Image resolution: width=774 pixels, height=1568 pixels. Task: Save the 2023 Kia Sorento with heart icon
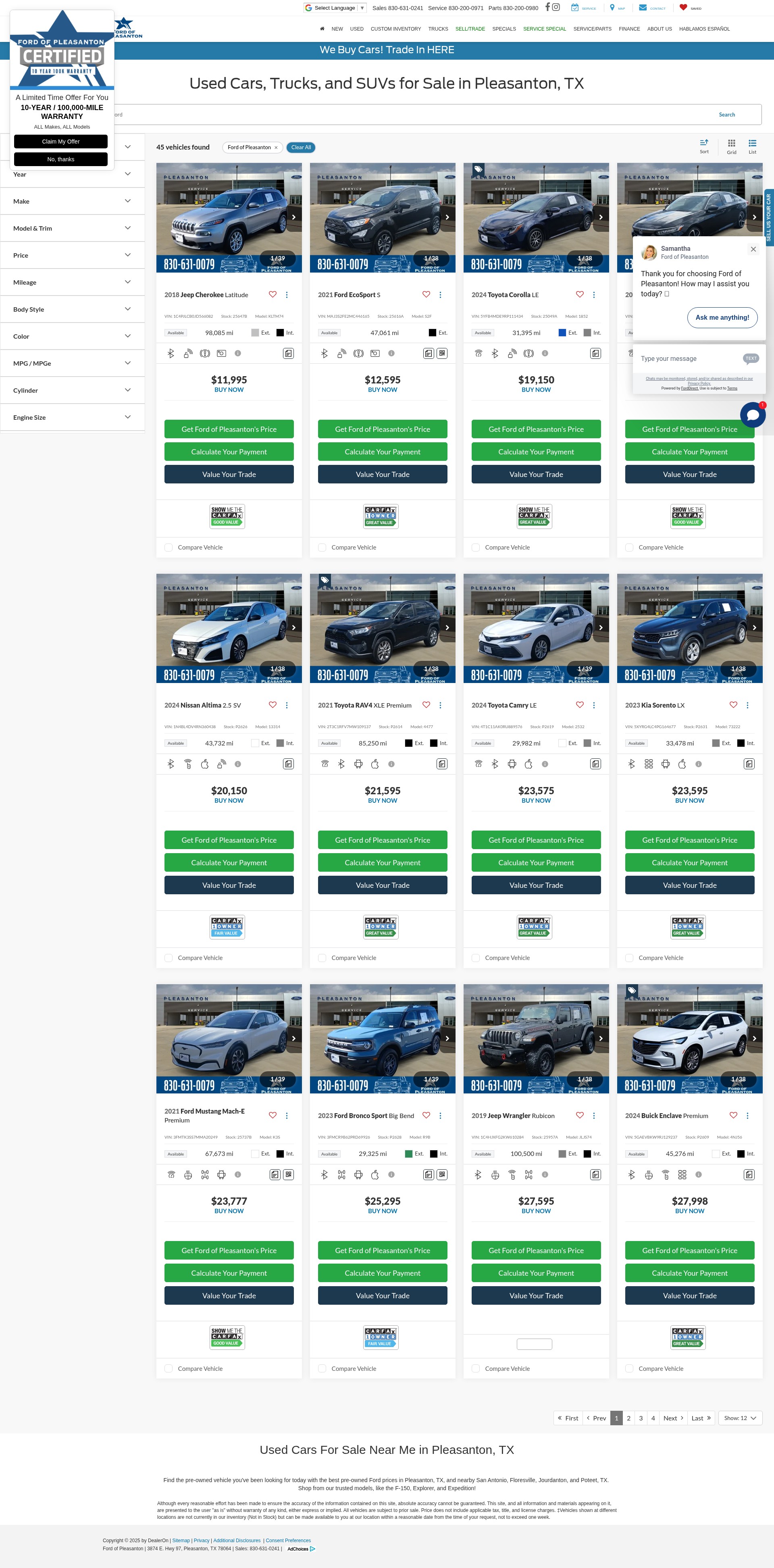coord(733,705)
